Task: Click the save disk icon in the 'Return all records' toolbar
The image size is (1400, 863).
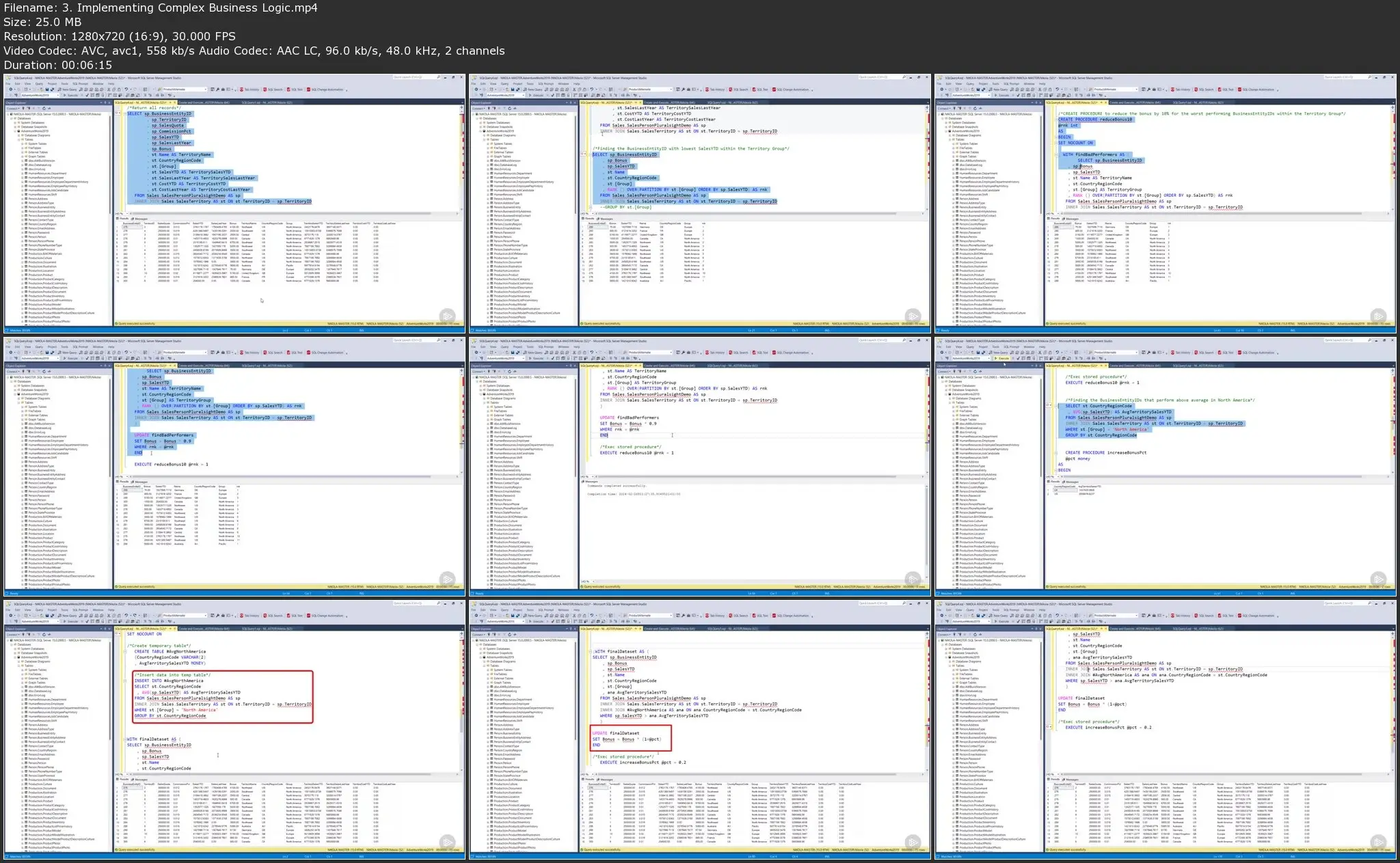Action: click(x=47, y=90)
